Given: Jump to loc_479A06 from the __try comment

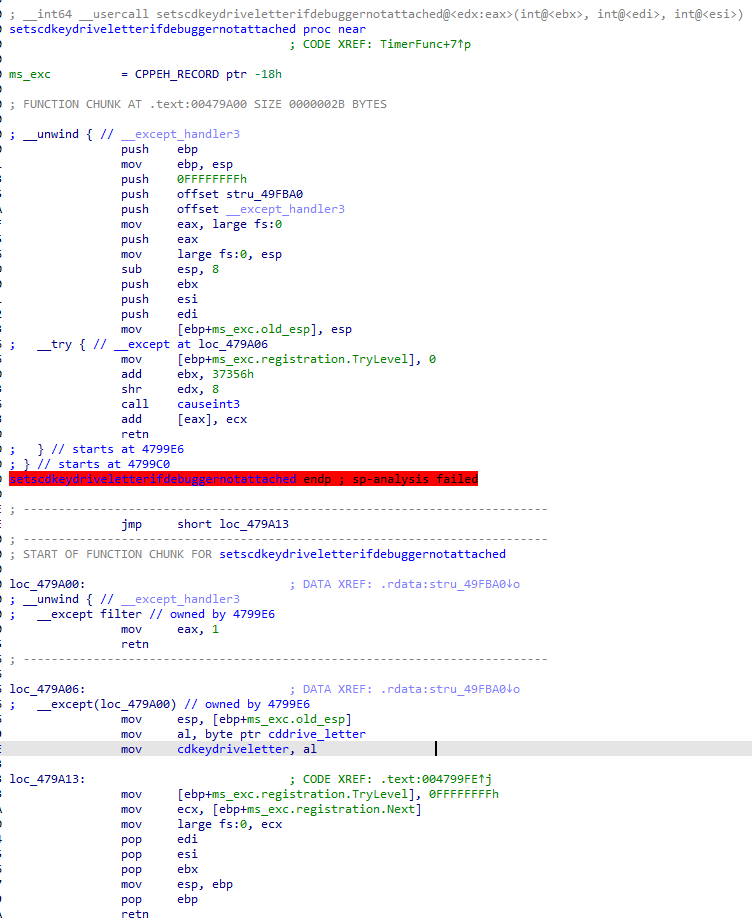Looking at the screenshot, I should 233,344.
